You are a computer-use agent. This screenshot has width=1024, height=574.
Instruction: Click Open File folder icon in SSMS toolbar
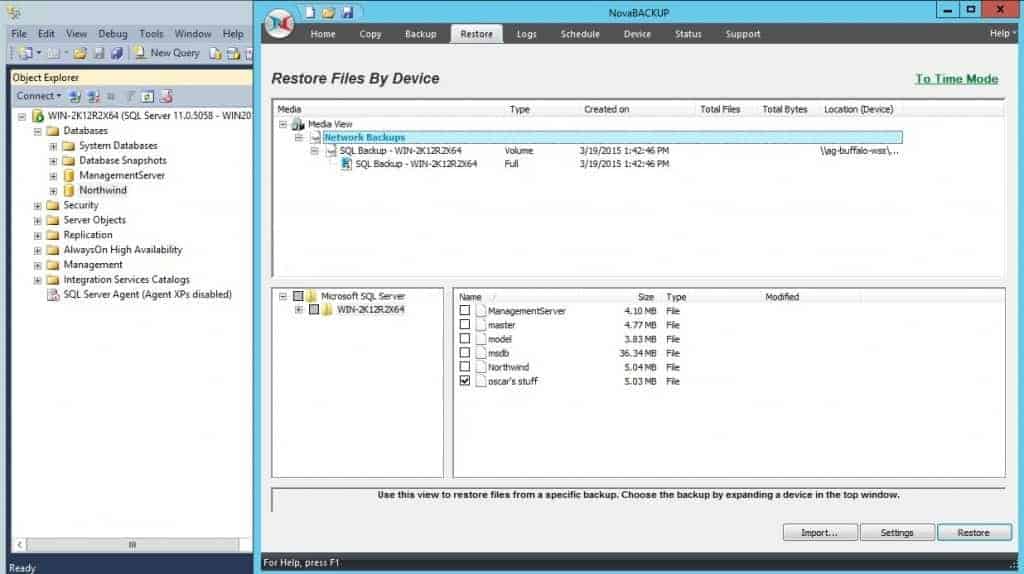pos(80,53)
